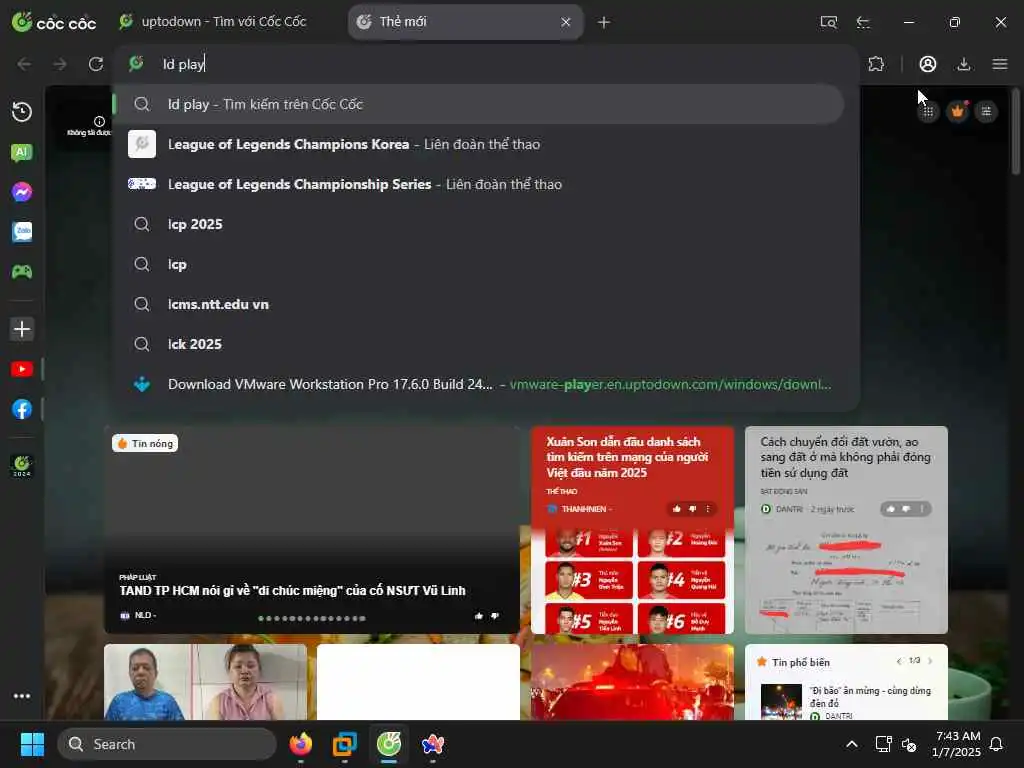1024x768 pixels.
Task: Open Facebook from the sidebar
Action: [22, 409]
